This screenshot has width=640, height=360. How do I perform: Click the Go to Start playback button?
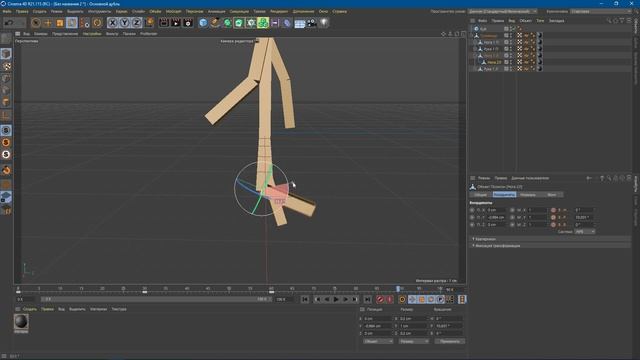305,300
